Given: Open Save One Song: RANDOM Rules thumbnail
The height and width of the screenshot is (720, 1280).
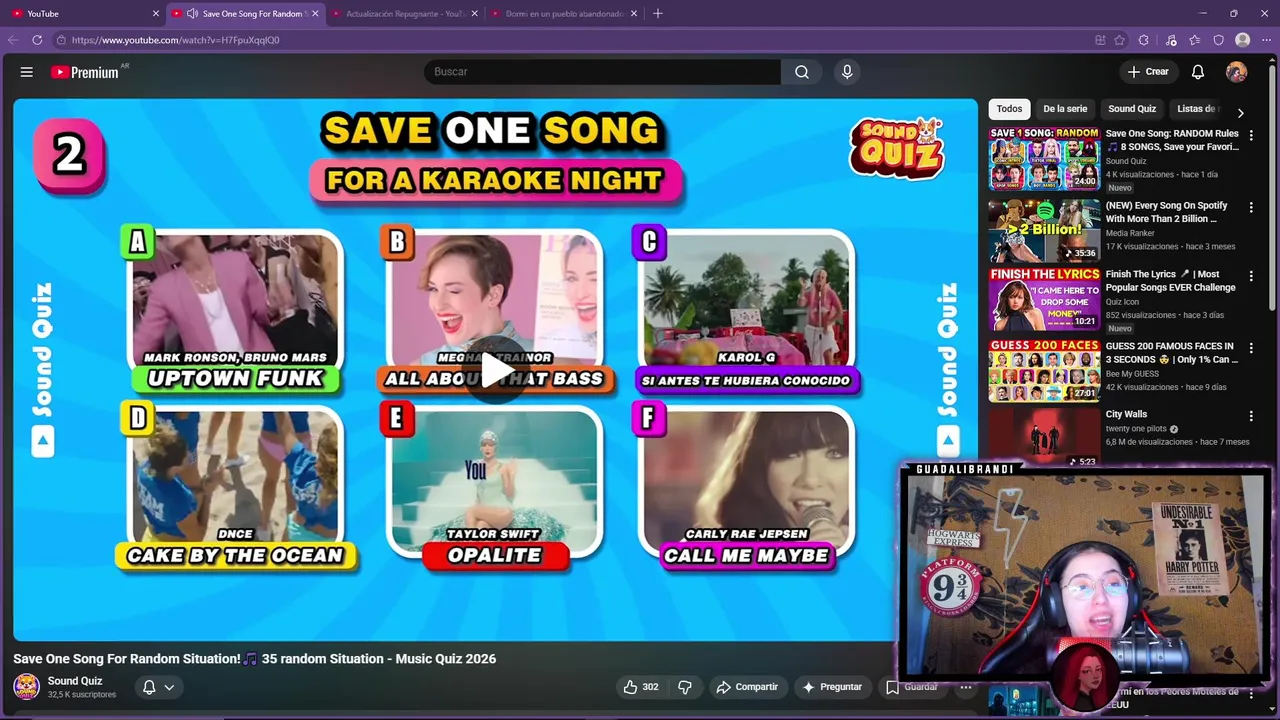Looking at the screenshot, I should point(1044,158).
